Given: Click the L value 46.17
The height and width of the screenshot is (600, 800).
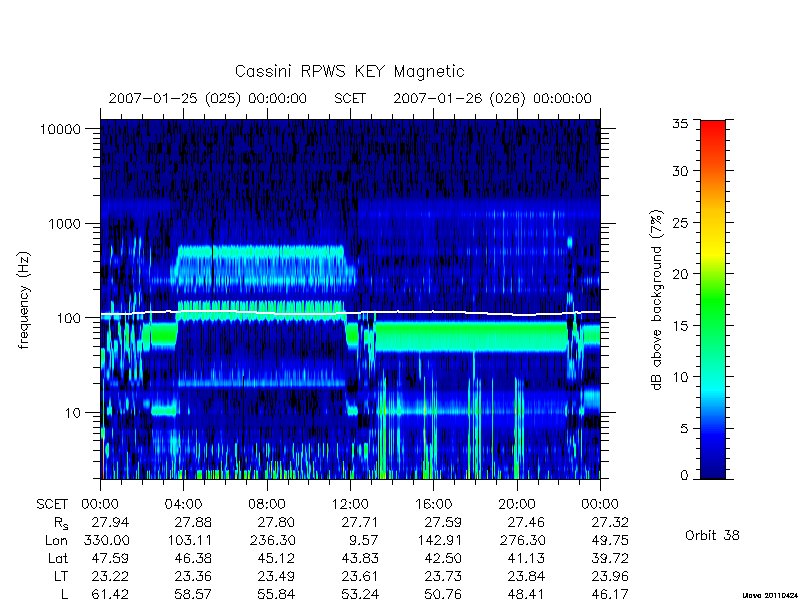Looking at the screenshot, I should (610, 594).
